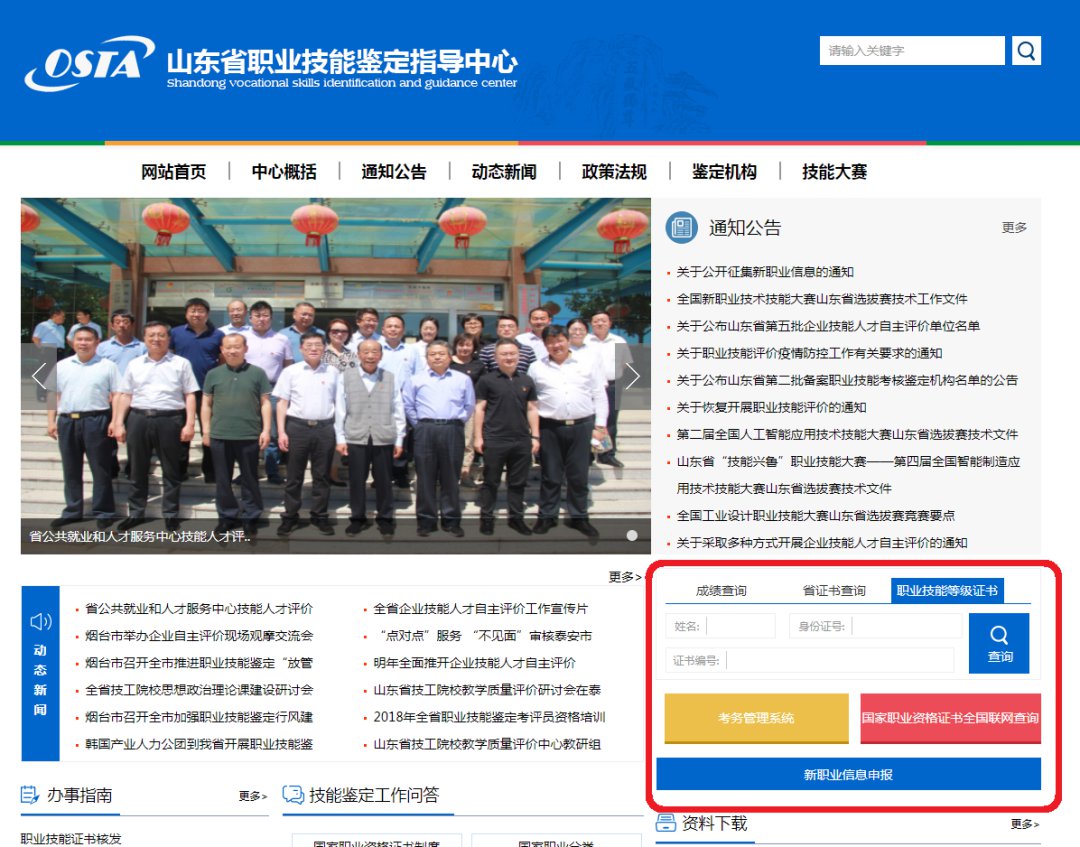Click the OSTA logo in header
Screen dimensions: 1080x847
[x=90, y=64]
